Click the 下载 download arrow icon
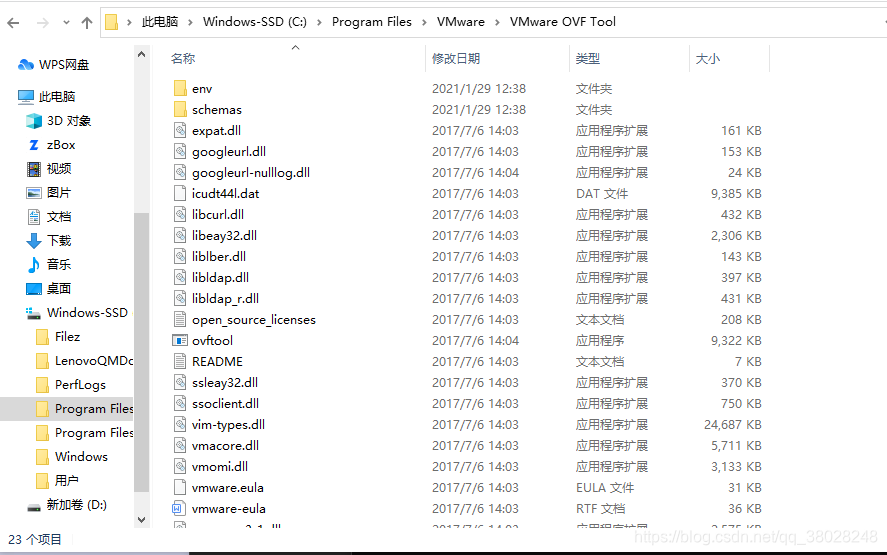The image size is (887, 555). tap(34, 240)
